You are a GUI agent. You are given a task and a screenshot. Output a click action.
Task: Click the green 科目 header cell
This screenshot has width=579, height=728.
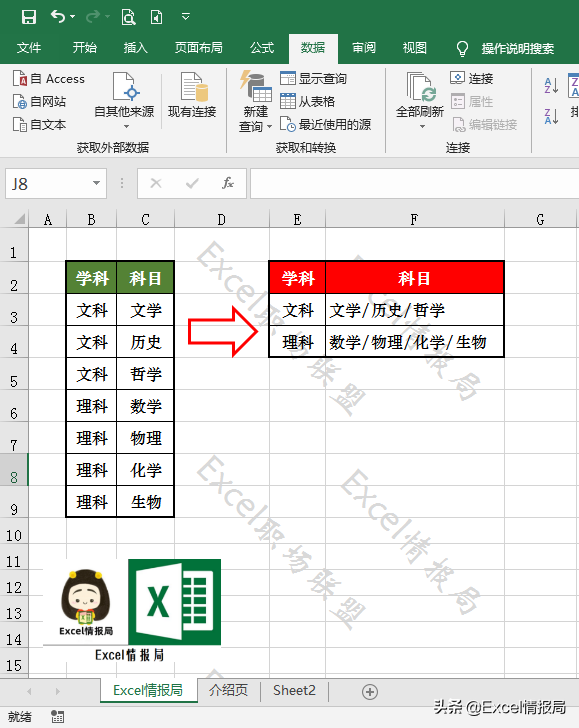coord(145,278)
